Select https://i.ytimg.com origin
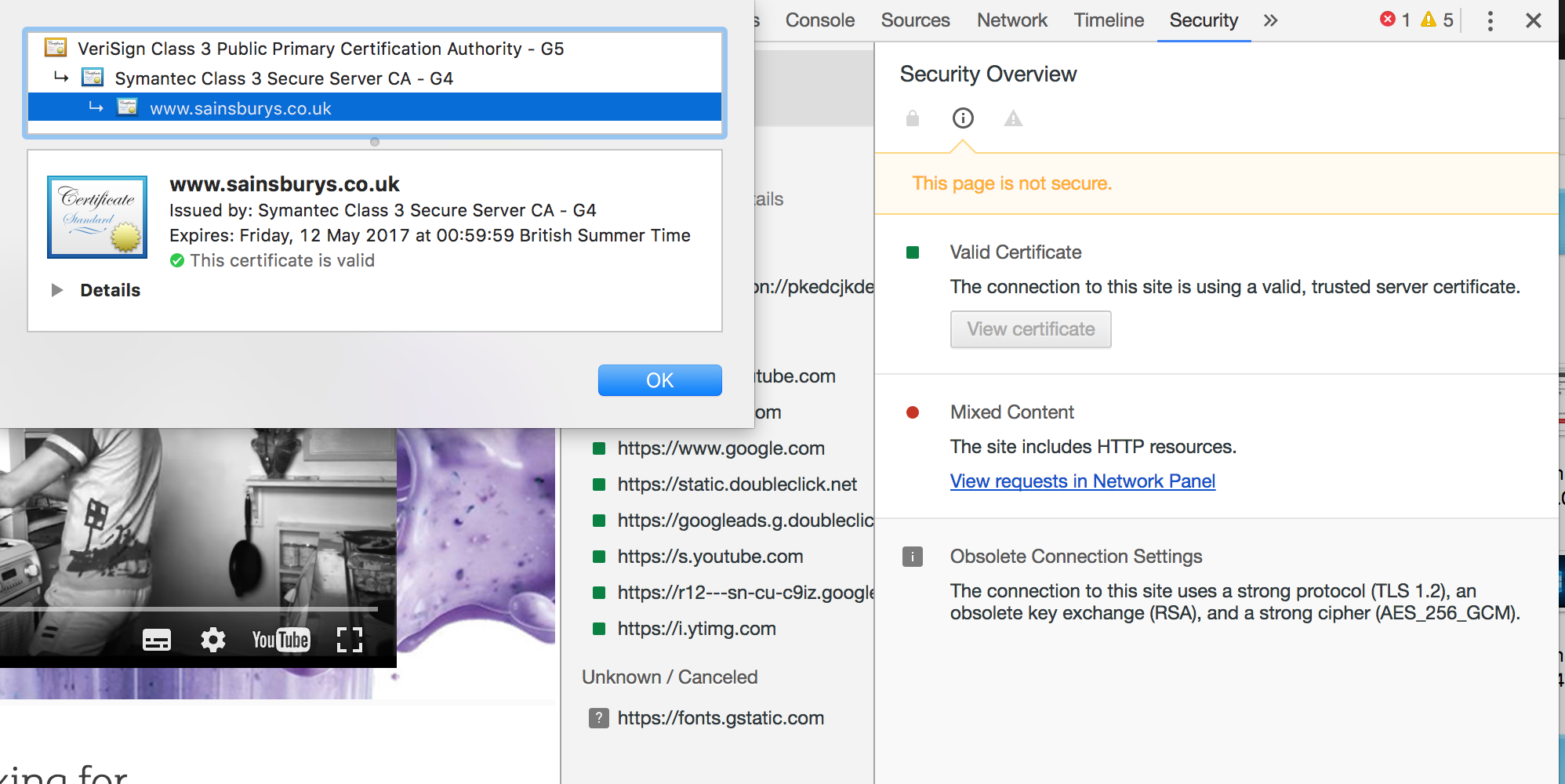Image resolution: width=1565 pixels, height=784 pixels. click(696, 629)
